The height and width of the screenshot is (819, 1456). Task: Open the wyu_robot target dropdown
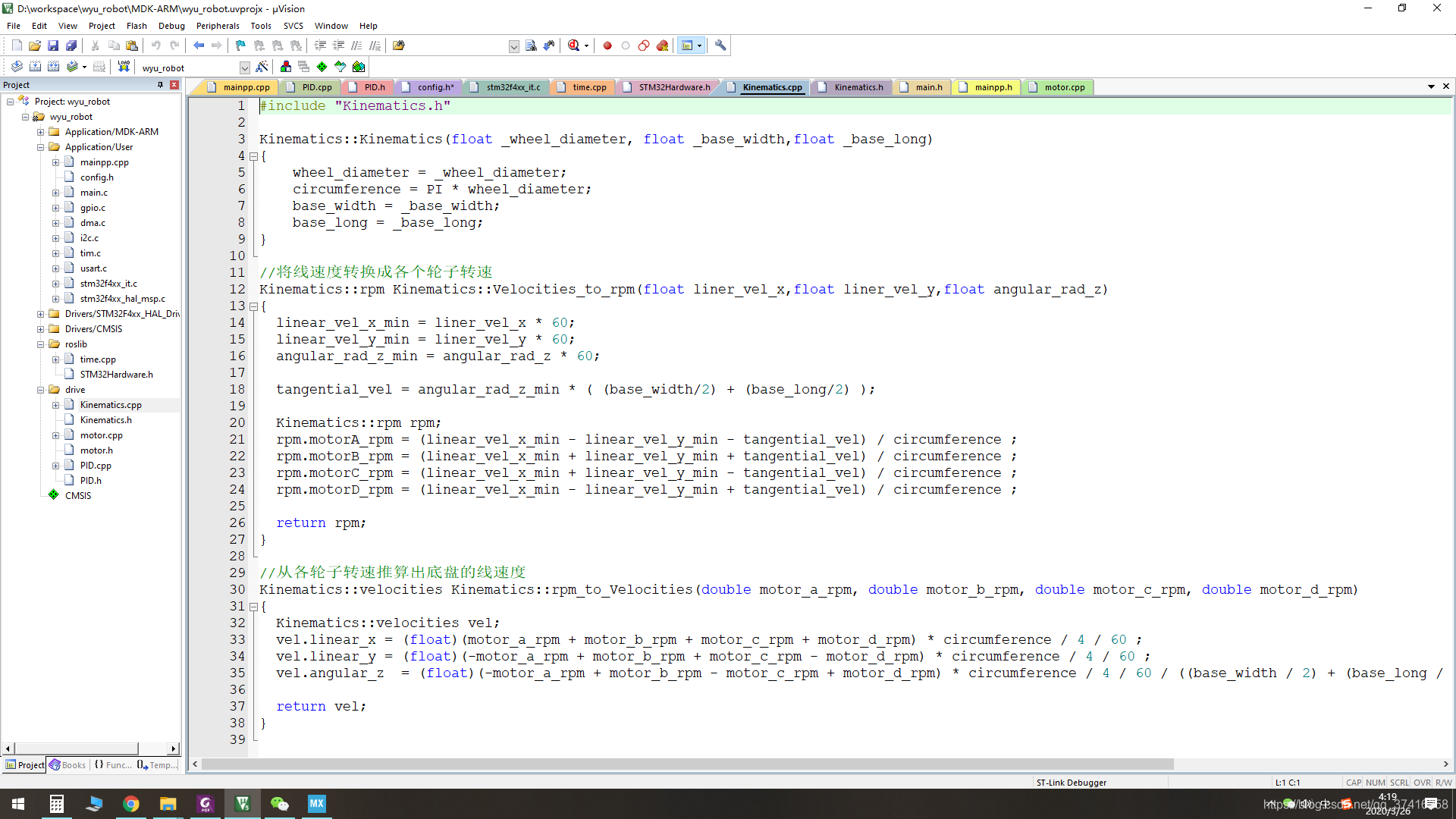[x=244, y=67]
